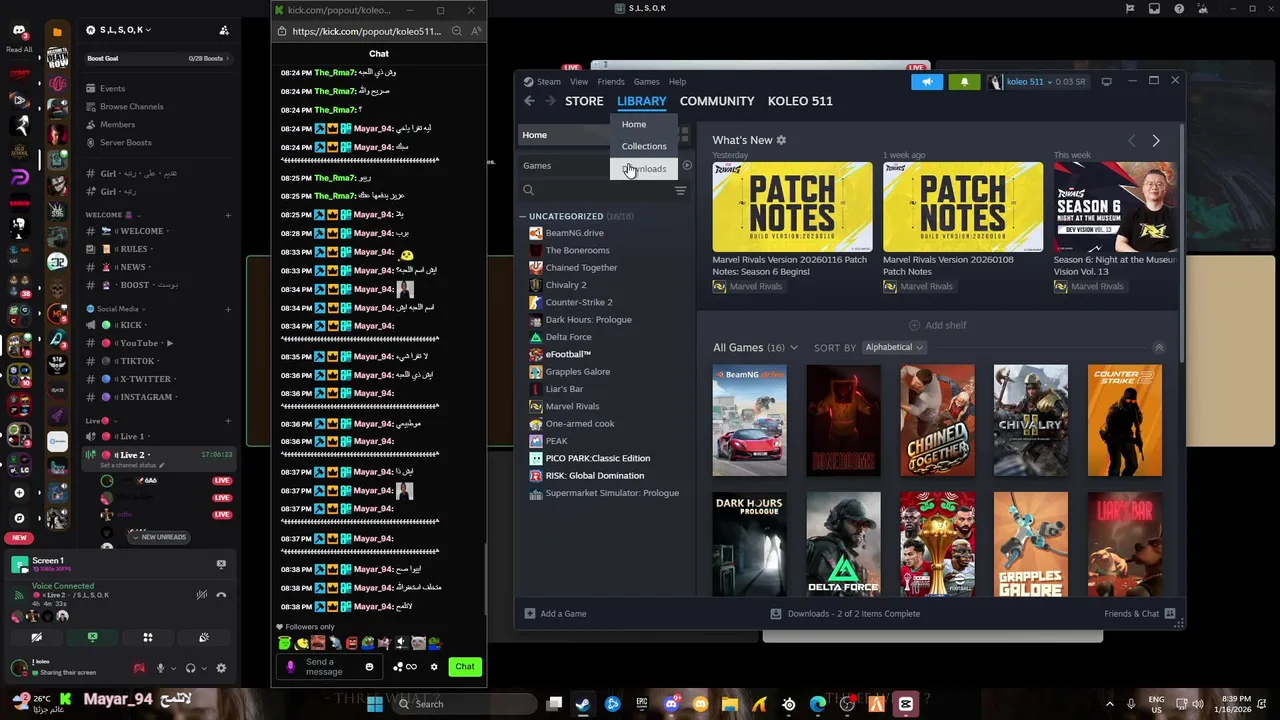Open File Explorer from taskbar
The height and width of the screenshot is (720, 1280).
730,704
